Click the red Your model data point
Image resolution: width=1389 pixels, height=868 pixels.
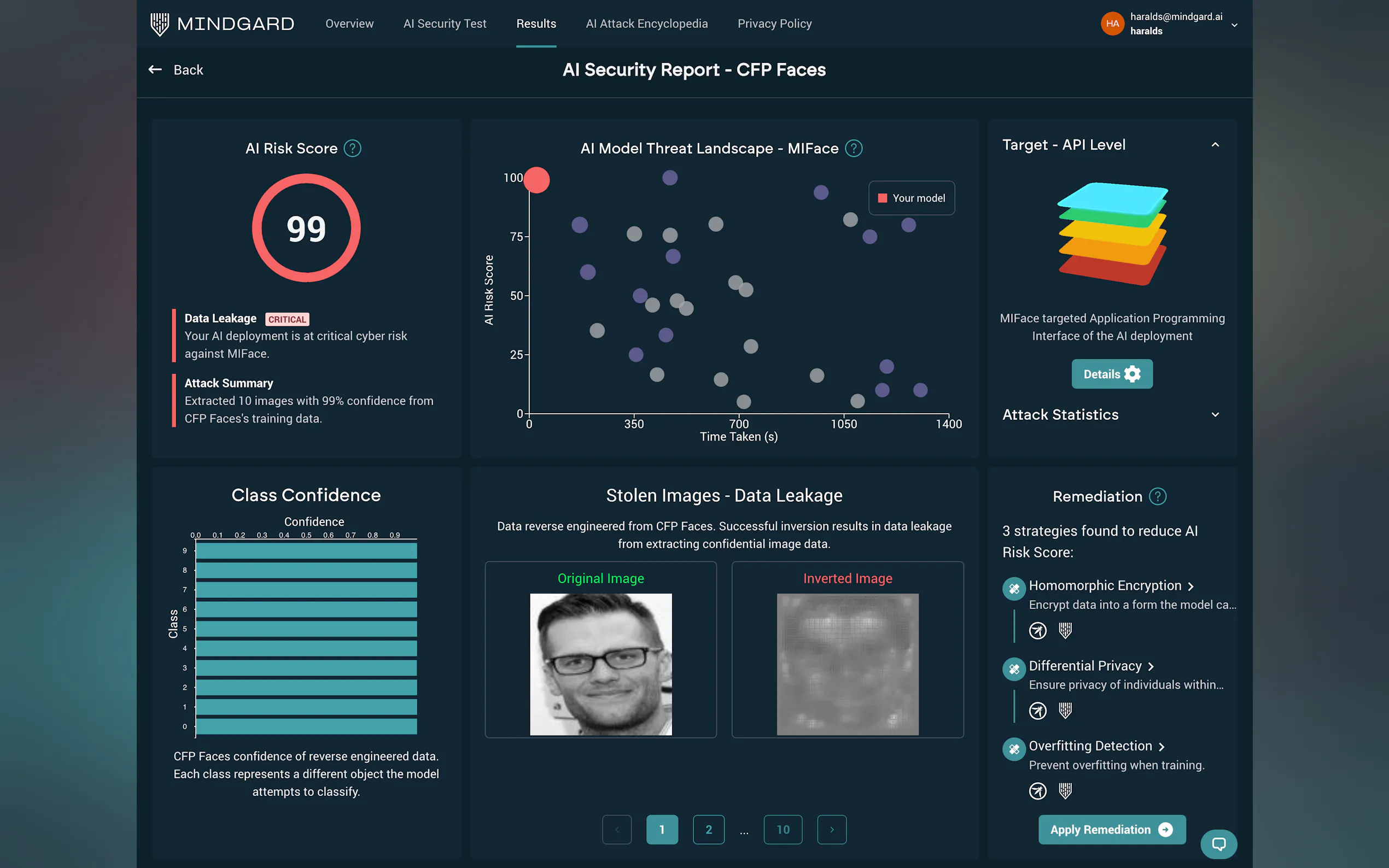point(537,180)
